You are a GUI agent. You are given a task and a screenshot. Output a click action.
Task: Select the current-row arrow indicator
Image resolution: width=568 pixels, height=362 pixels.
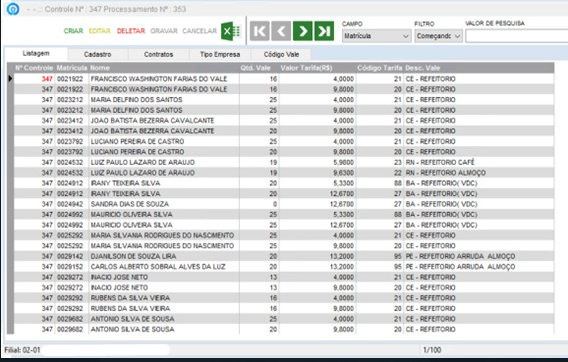[x=10, y=79]
